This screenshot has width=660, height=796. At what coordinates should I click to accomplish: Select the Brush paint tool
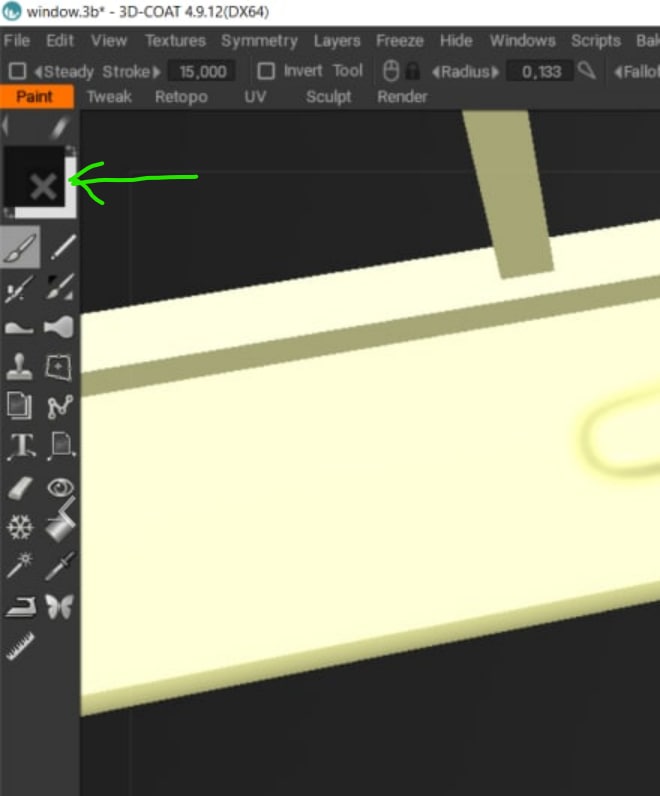[x=20, y=247]
